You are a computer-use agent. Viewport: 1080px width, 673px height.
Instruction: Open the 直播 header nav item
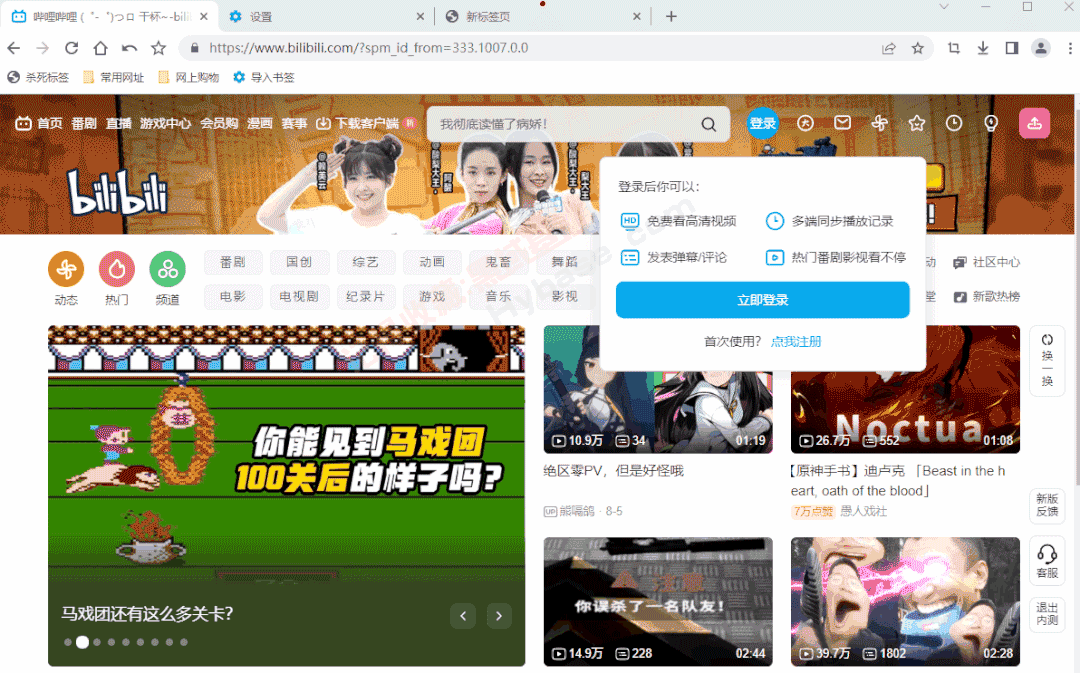point(118,123)
